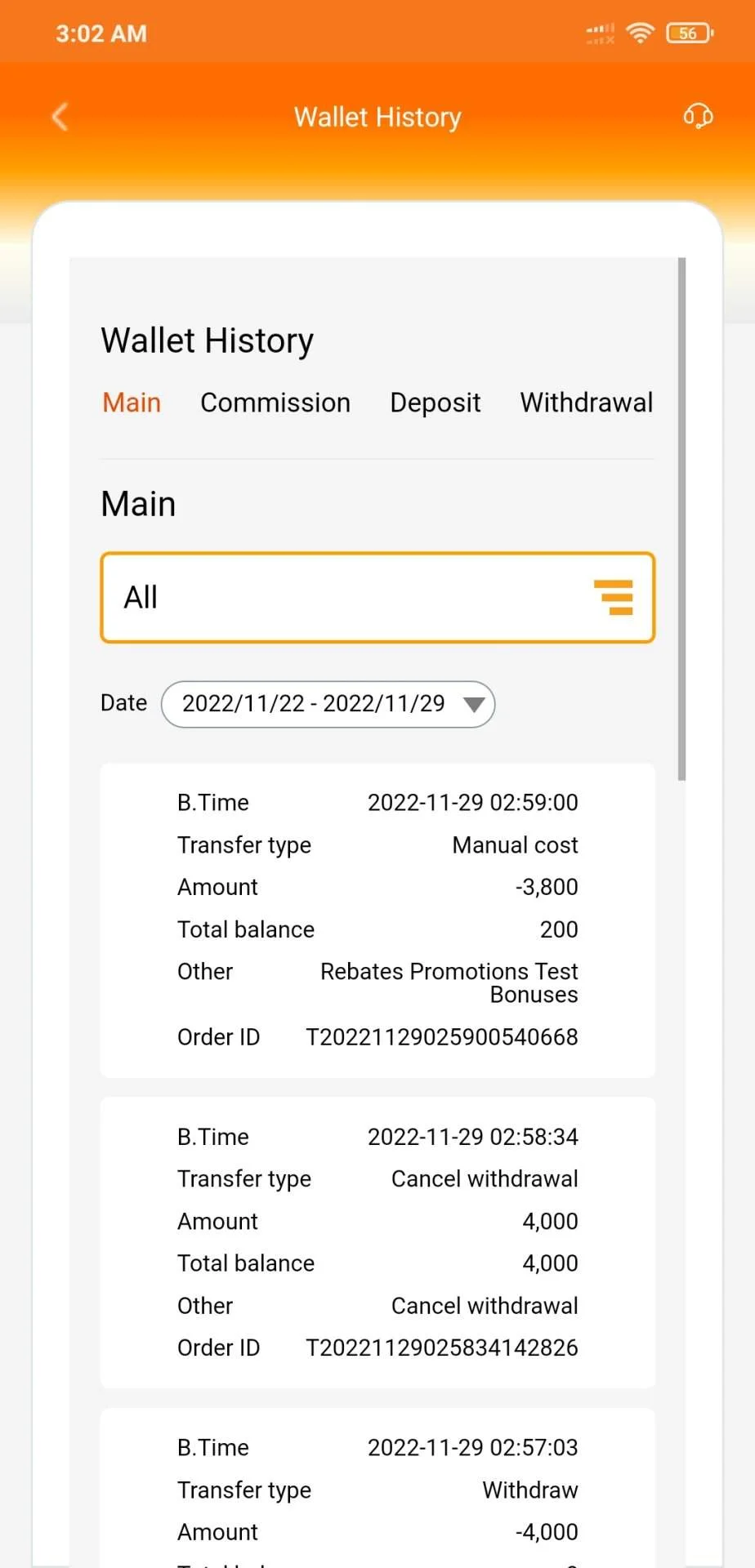The image size is (755, 1568).
Task: Switch to the Withdrawal tab
Action: pos(587,403)
